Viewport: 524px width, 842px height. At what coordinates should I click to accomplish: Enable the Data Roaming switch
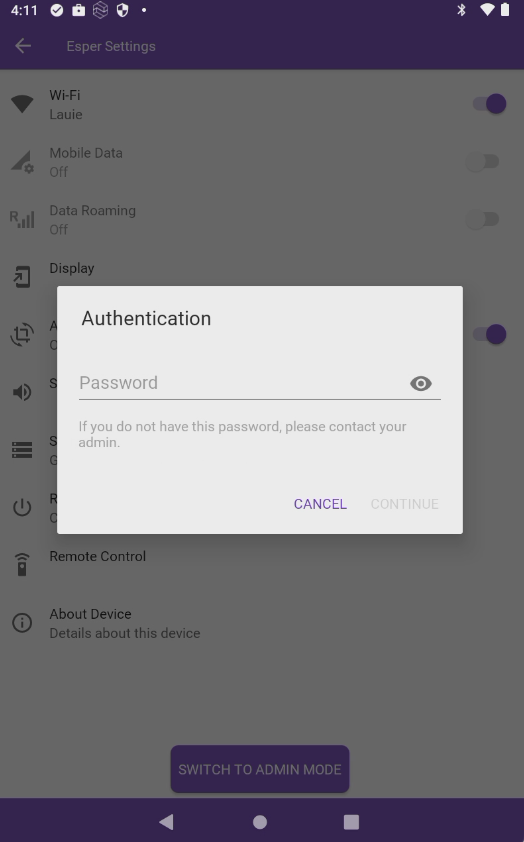click(483, 219)
